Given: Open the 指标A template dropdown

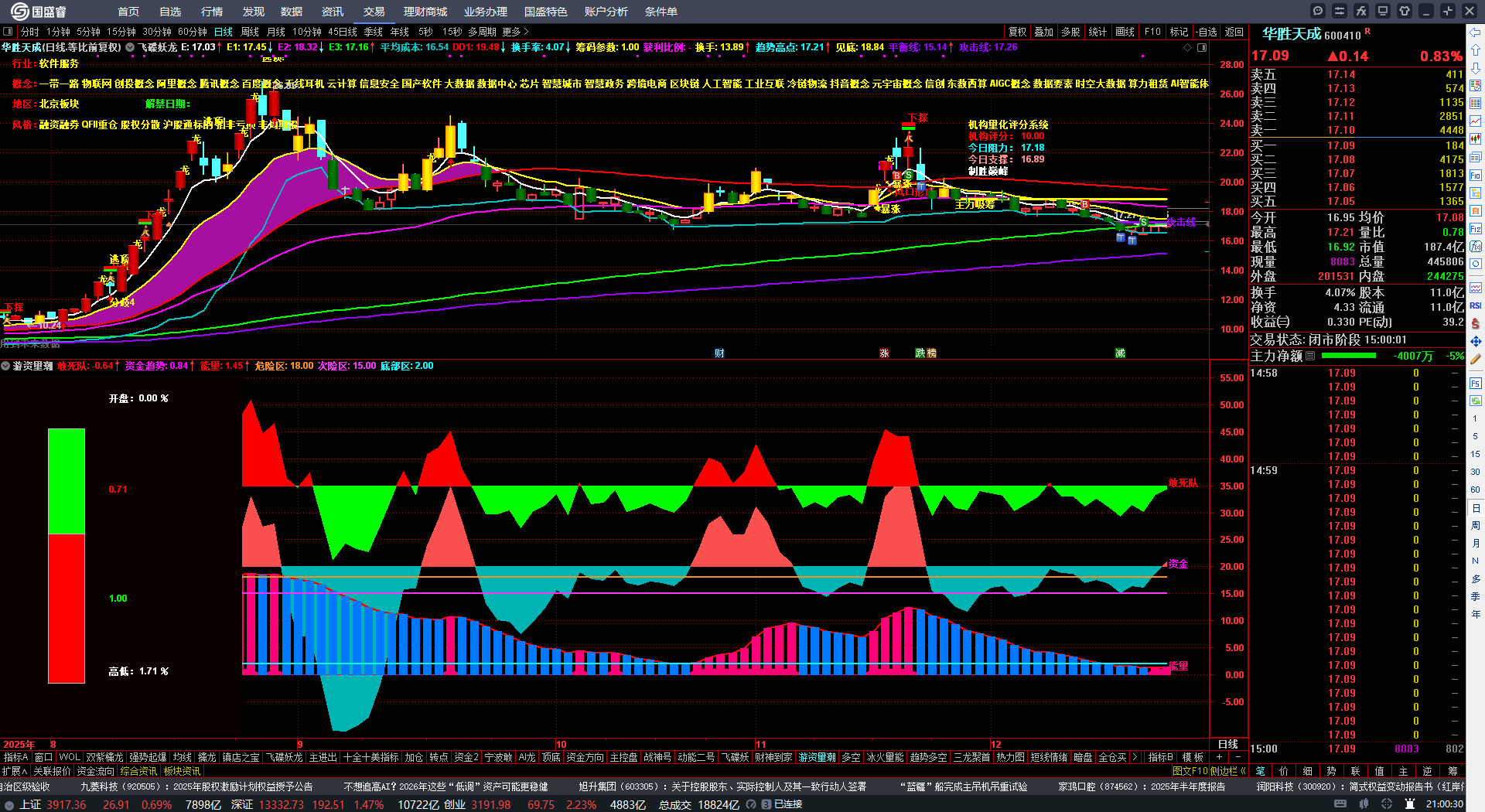Looking at the screenshot, I should click(15, 757).
